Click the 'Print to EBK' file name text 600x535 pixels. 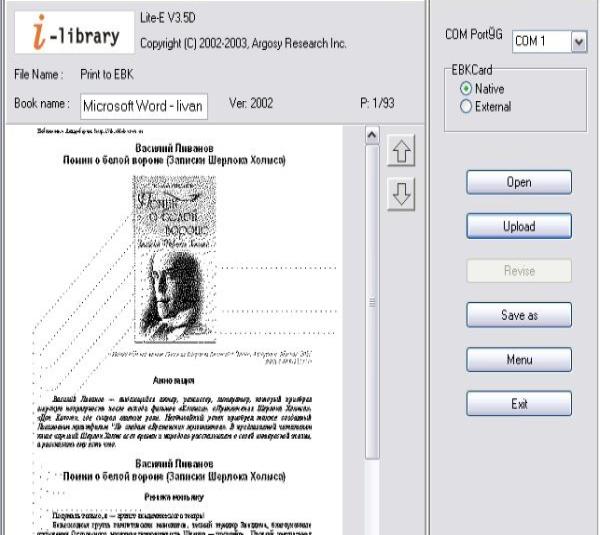(107, 74)
